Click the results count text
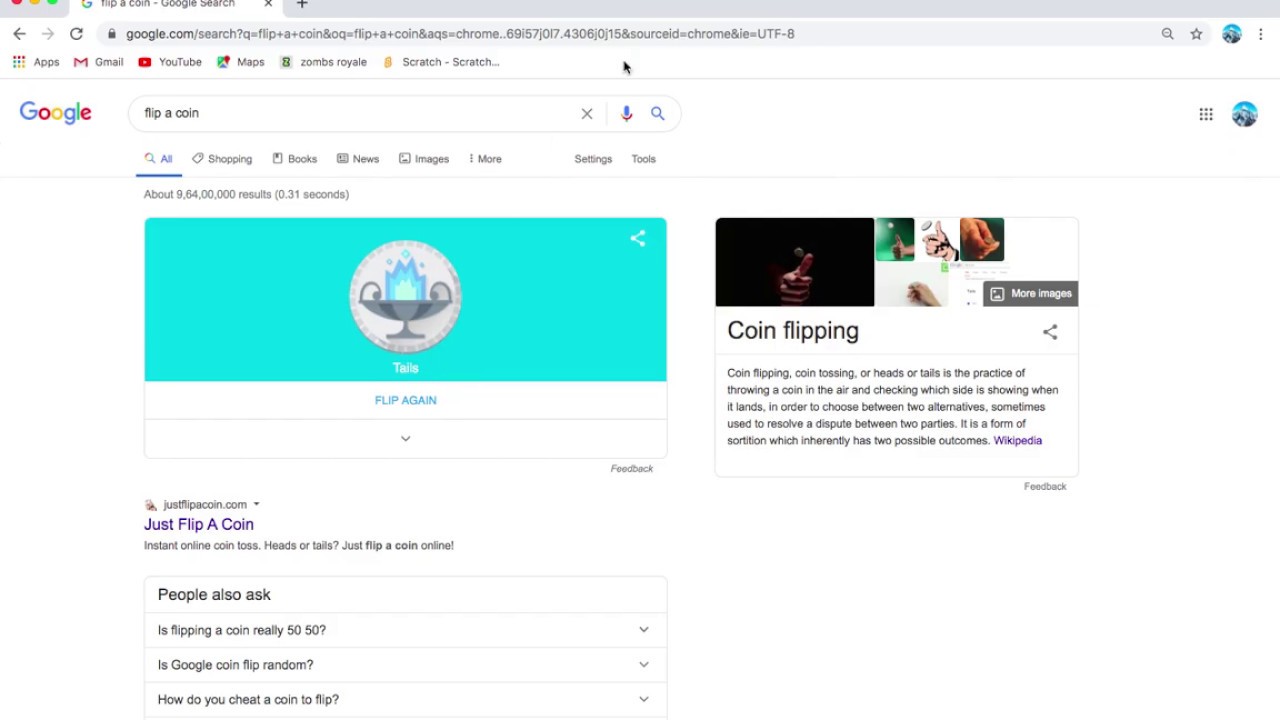1280x720 pixels. [x=246, y=195]
